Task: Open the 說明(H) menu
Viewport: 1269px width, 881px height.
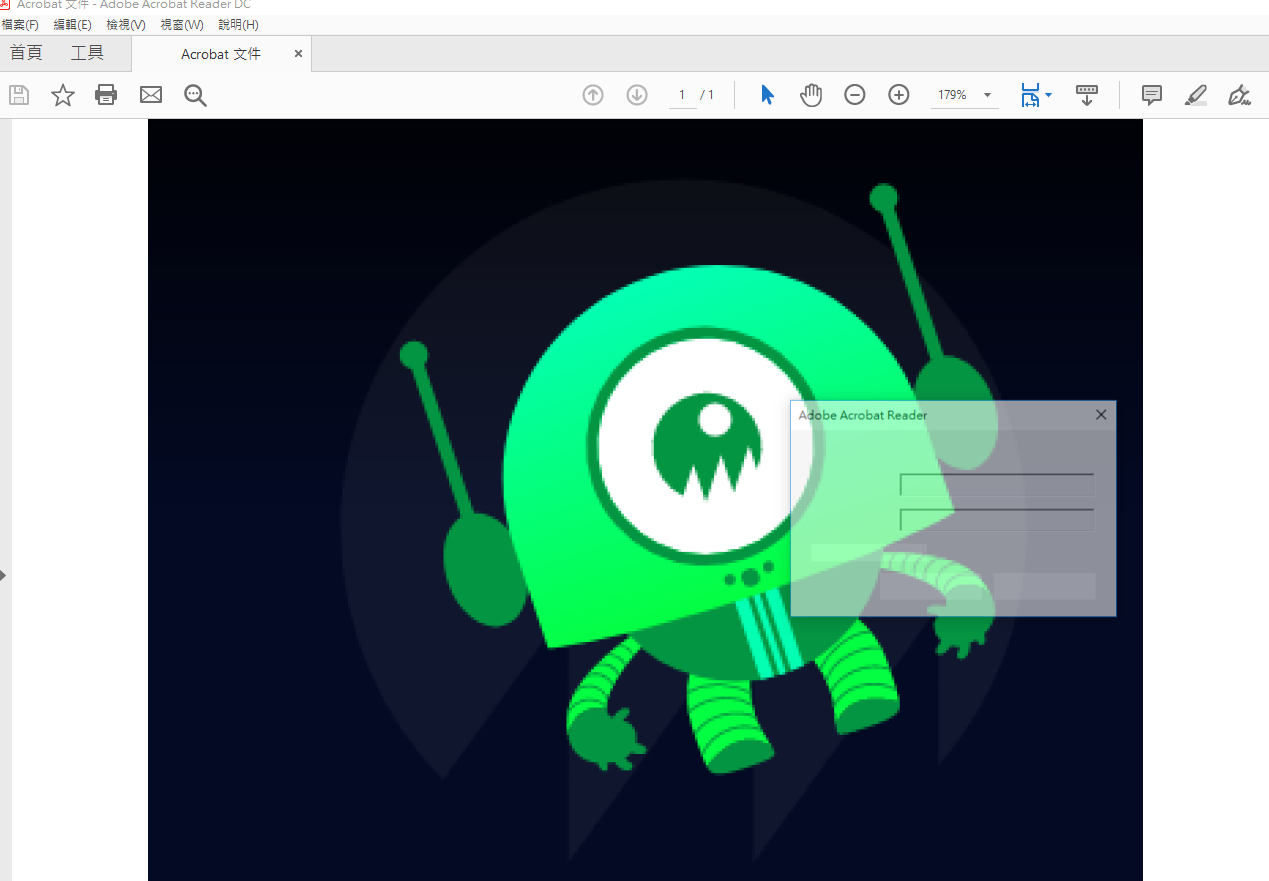Action: tap(238, 25)
